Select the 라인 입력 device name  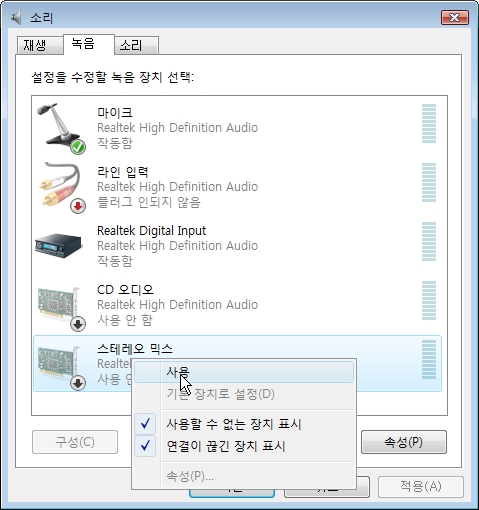coord(123,172)
